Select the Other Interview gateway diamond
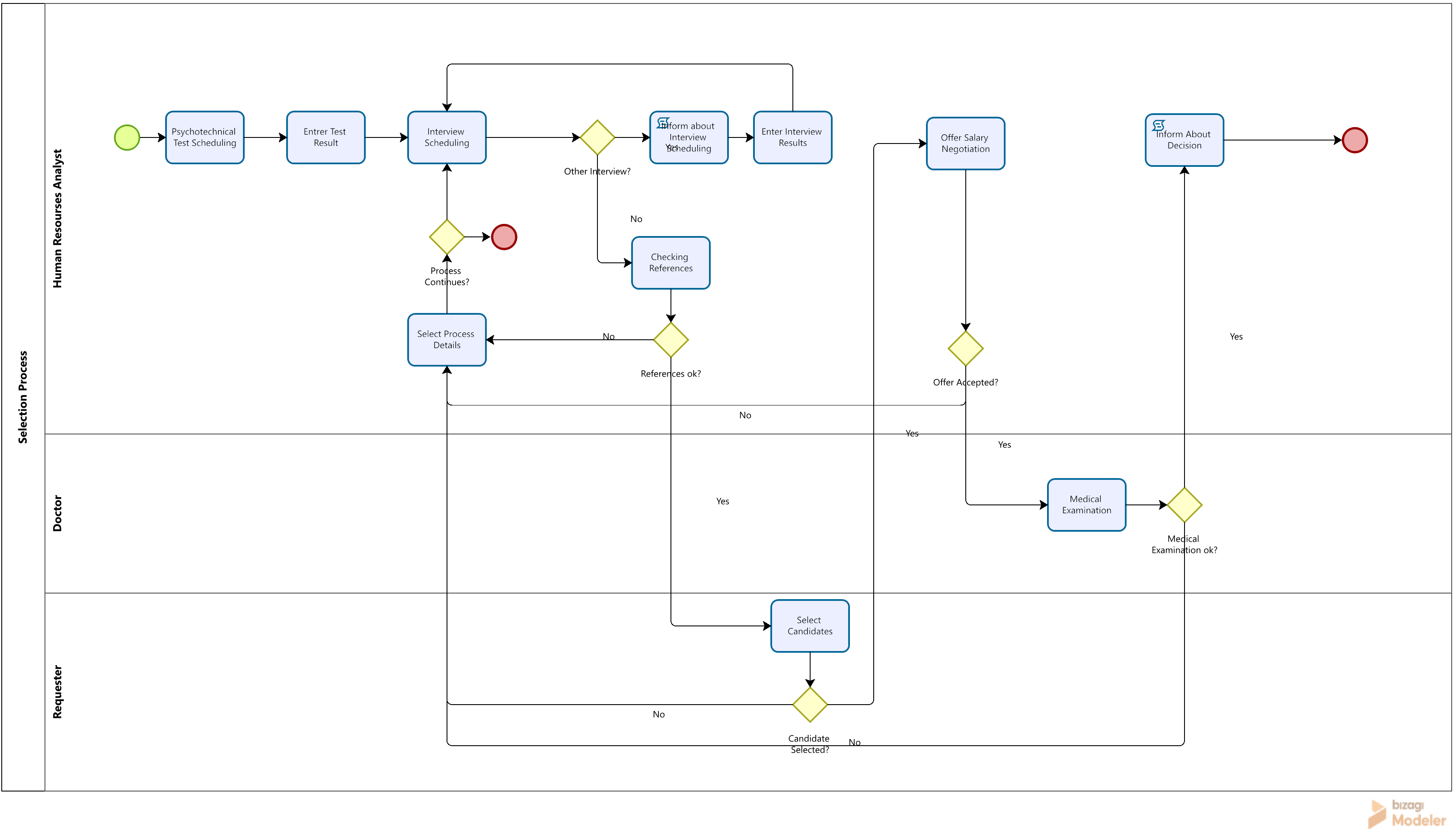Screen dimensions: 1456x833 tap(597, 138)
